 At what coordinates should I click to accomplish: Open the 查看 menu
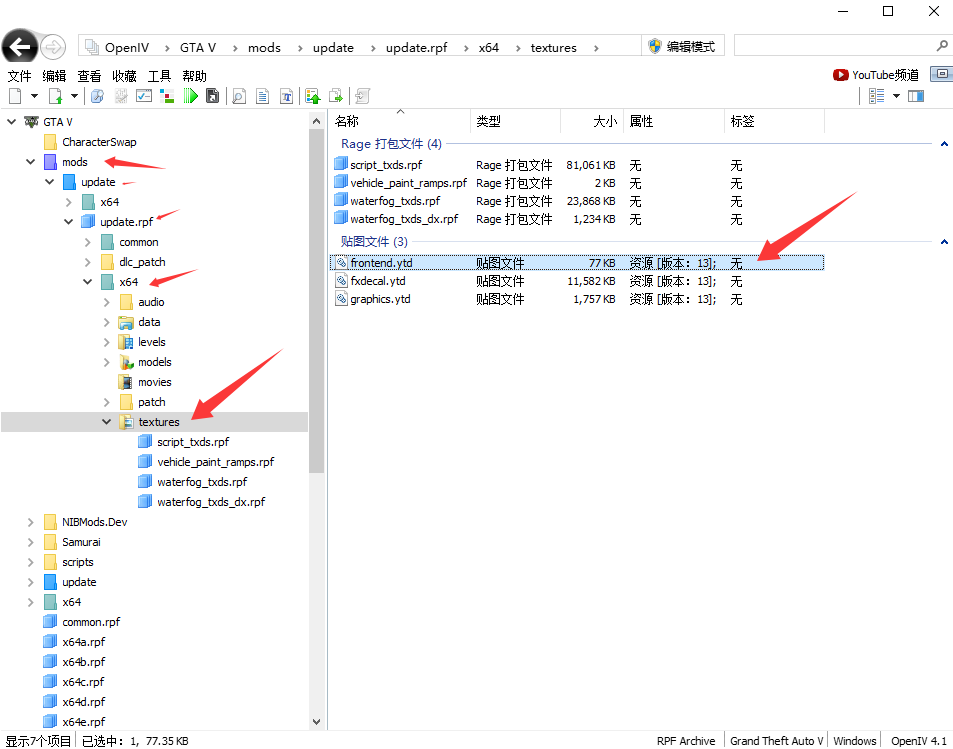tap(89, 76)
